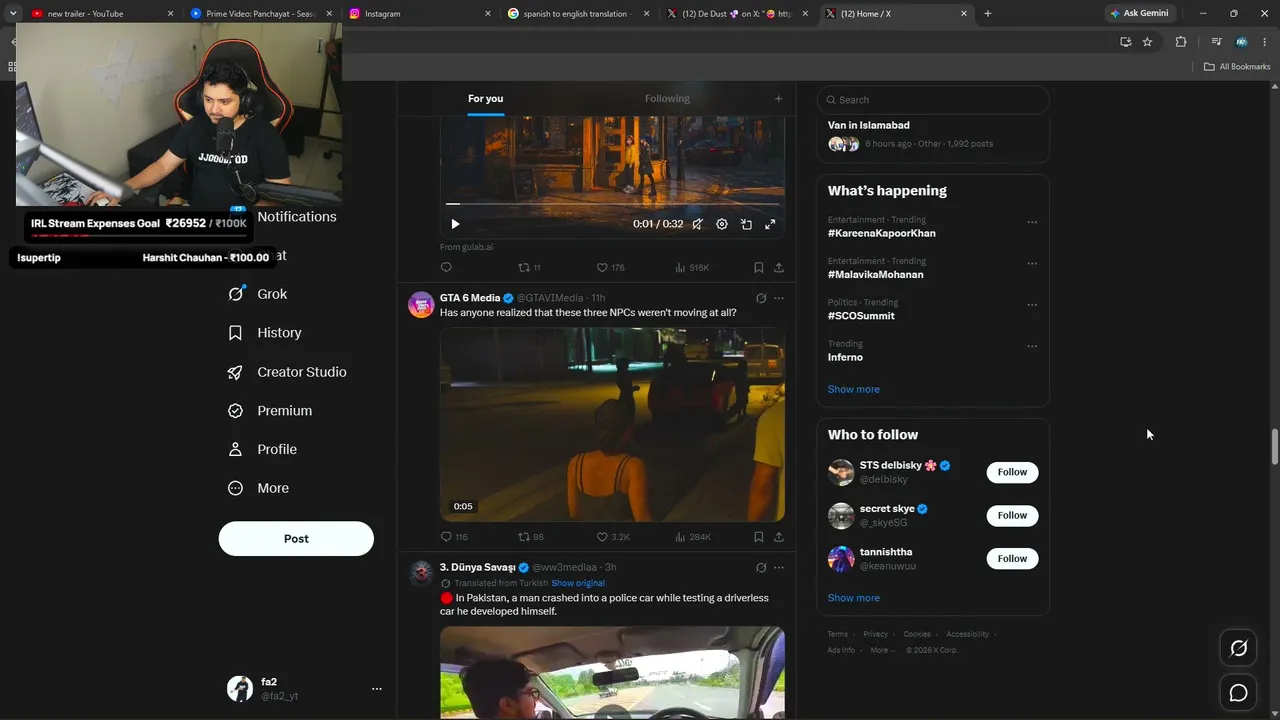The width and height of the screenshot is (1280, 720).
Task: Like the GTA 6 Media post
Action: [602, 537]
